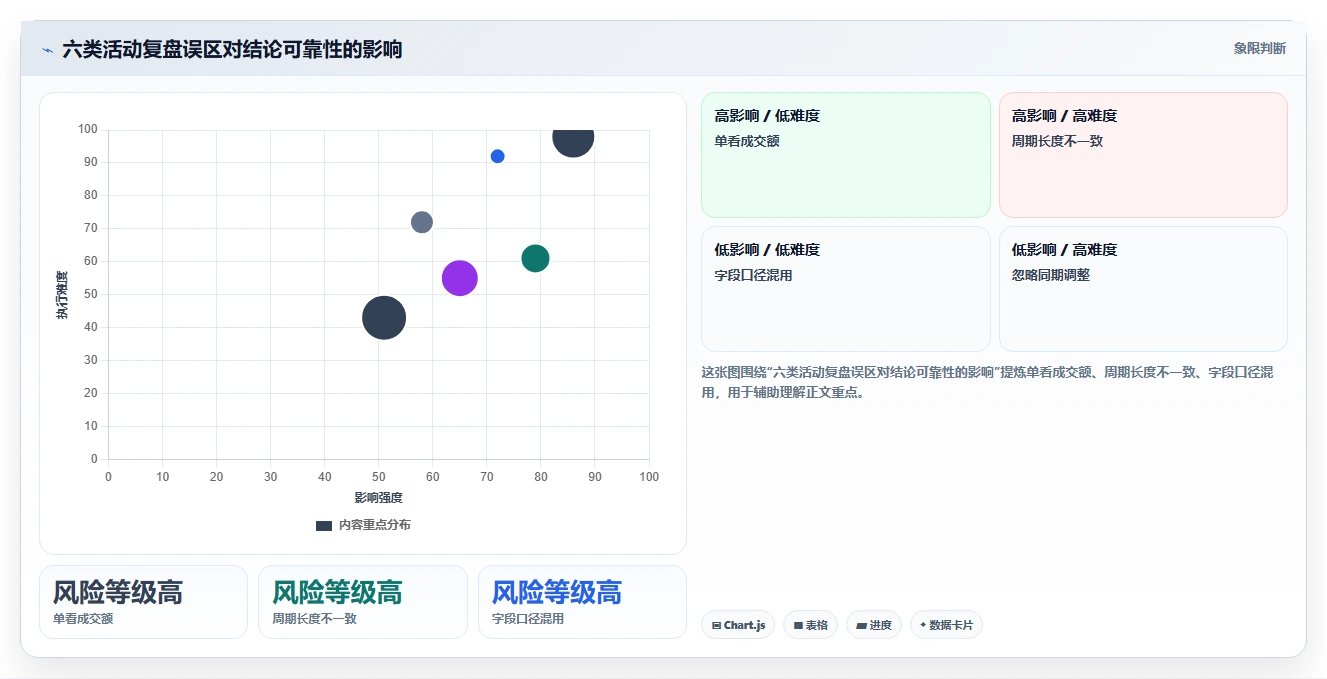The image size is (1327, 679).
Task: Open the 进度 chip
Action: [874, 625]
